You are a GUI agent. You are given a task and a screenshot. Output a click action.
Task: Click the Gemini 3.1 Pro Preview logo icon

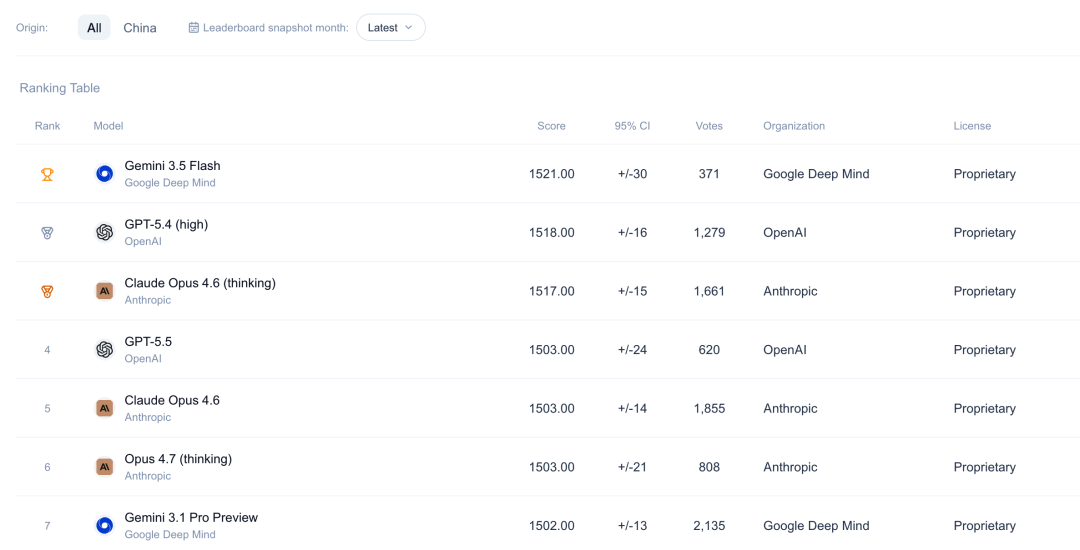(x=104, y=525)
